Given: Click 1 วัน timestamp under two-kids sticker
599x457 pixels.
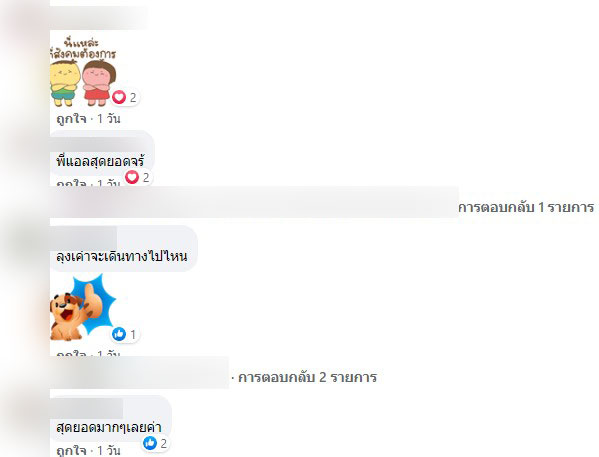Looking at the screenshot, I should pos(108,119).
